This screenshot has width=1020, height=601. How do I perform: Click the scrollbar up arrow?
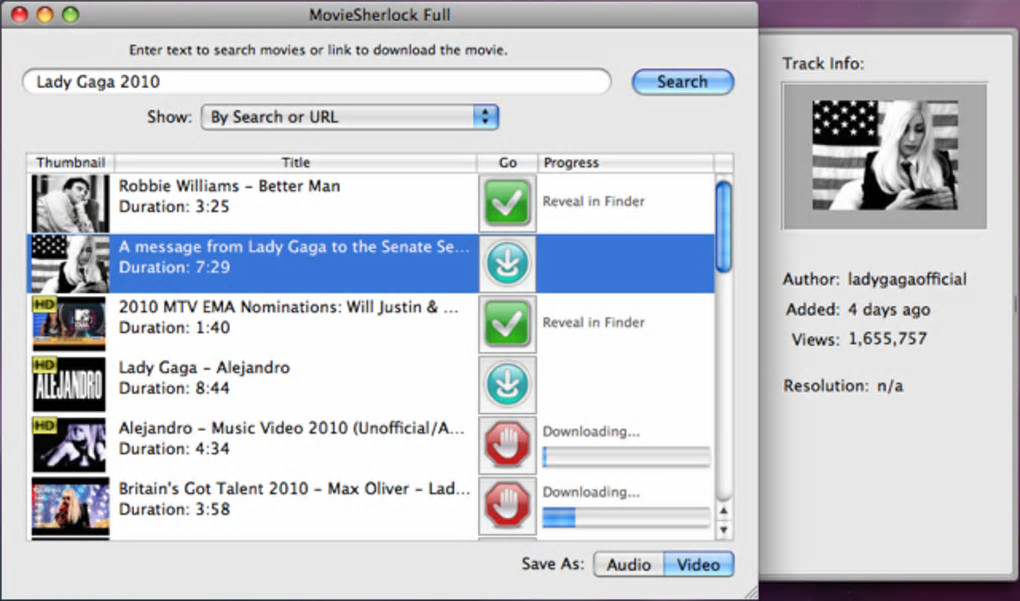coord(723,511)
